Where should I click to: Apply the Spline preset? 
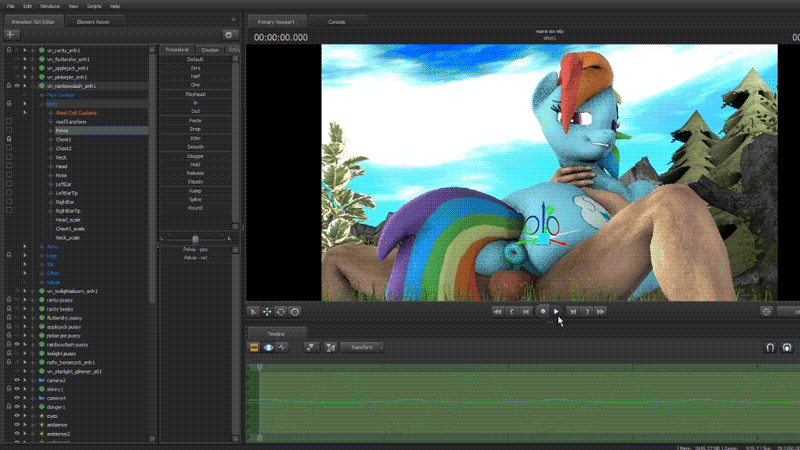(x=195, y=199)
